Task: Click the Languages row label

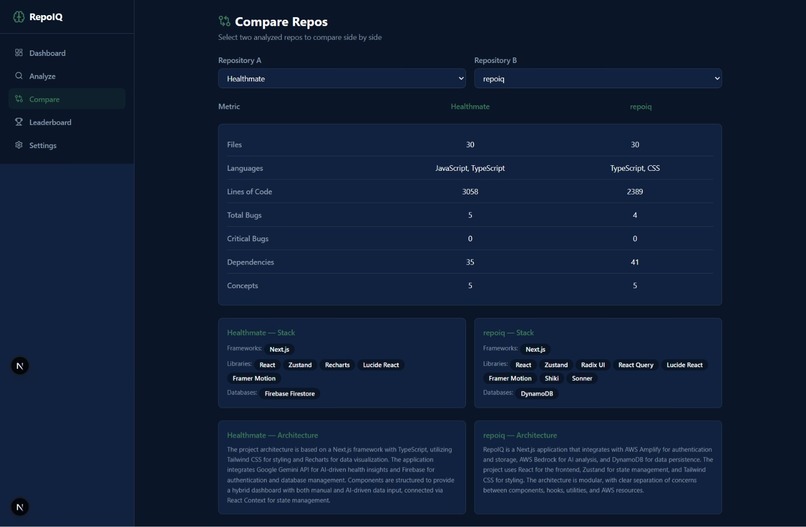Action: (x=245, y=168)
